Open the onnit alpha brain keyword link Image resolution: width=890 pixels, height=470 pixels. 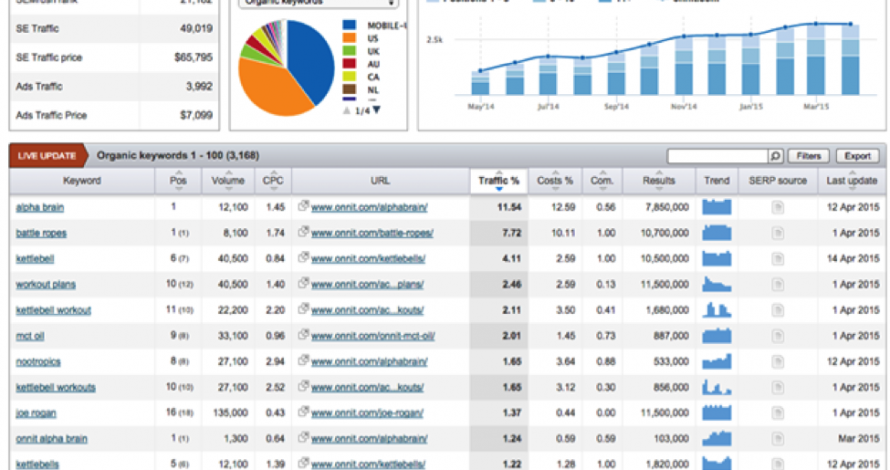52,439
